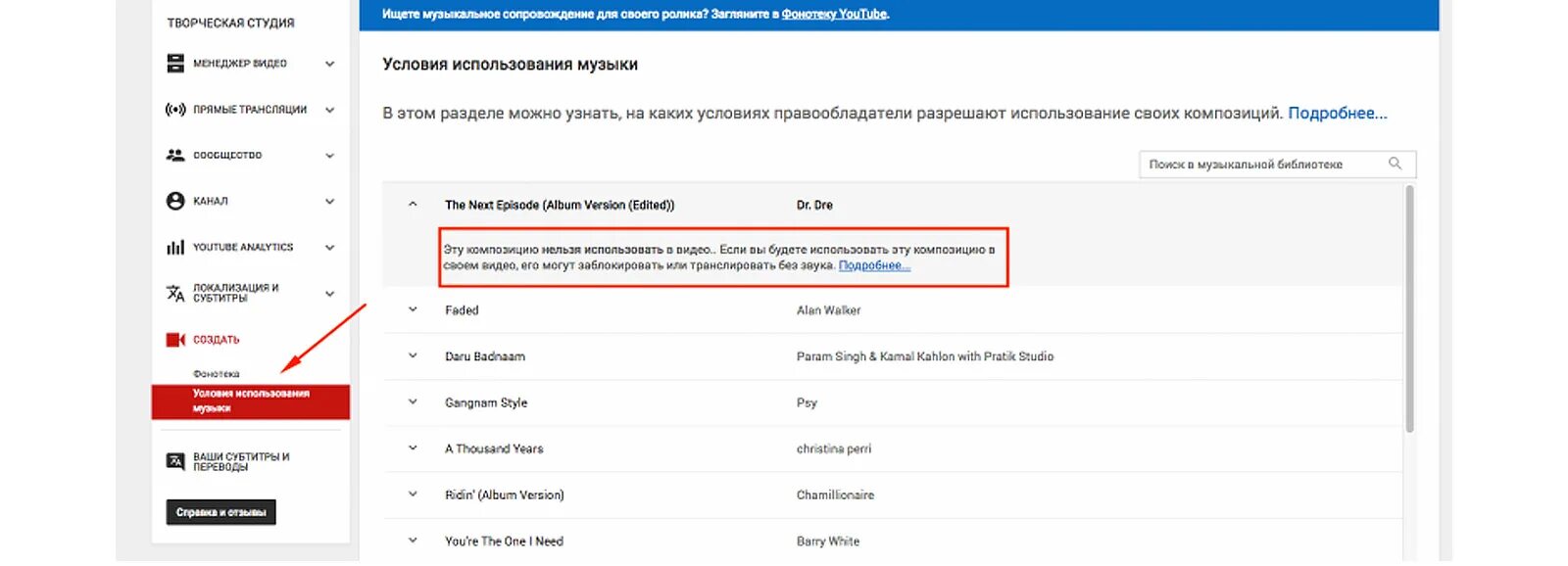Viewport: 1568px width, 566px height.
Task: Click the magnifier icon in music library search
Action: coord(1395,164)
